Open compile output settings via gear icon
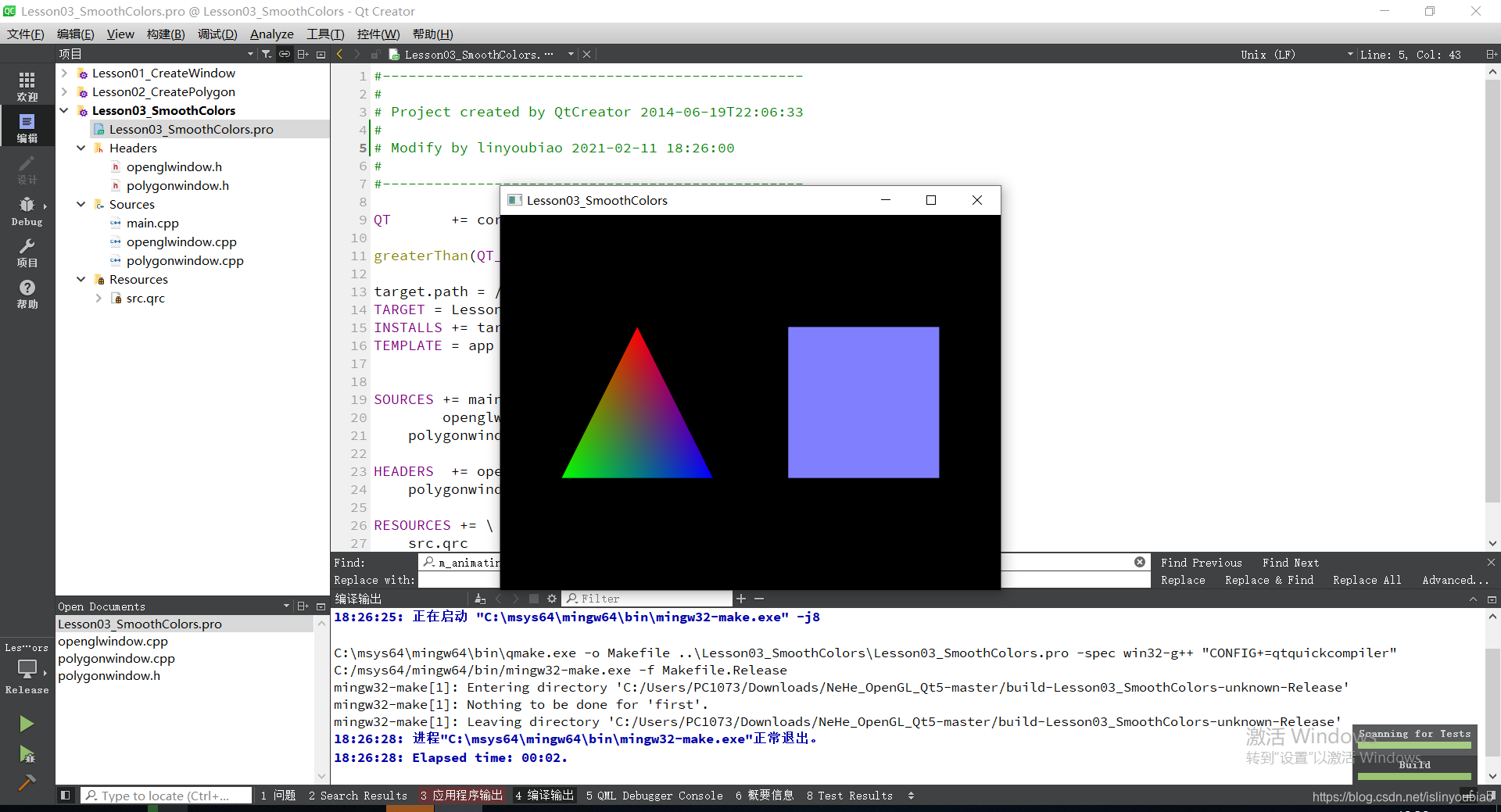 tap(553, 599)
